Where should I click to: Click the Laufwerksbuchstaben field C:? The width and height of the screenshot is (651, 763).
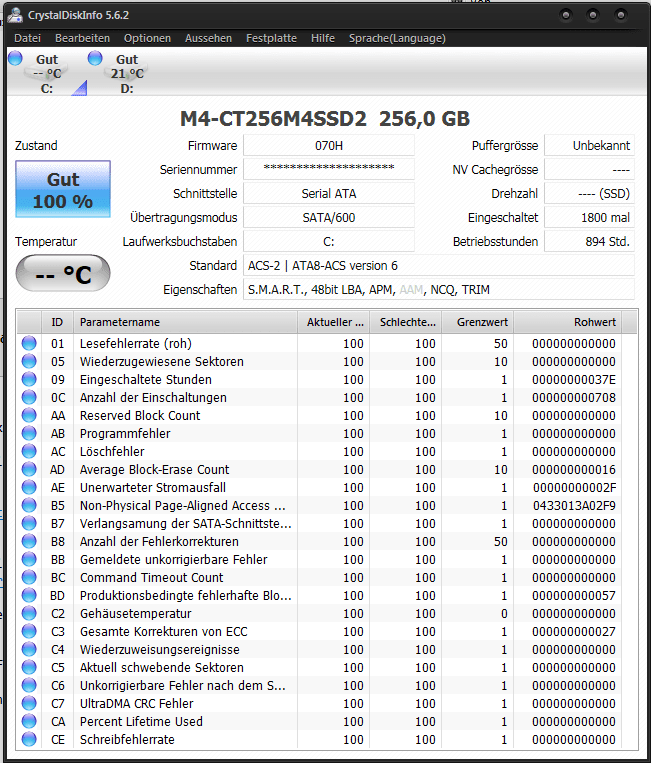pyautogui.click(x=329, y=241)
